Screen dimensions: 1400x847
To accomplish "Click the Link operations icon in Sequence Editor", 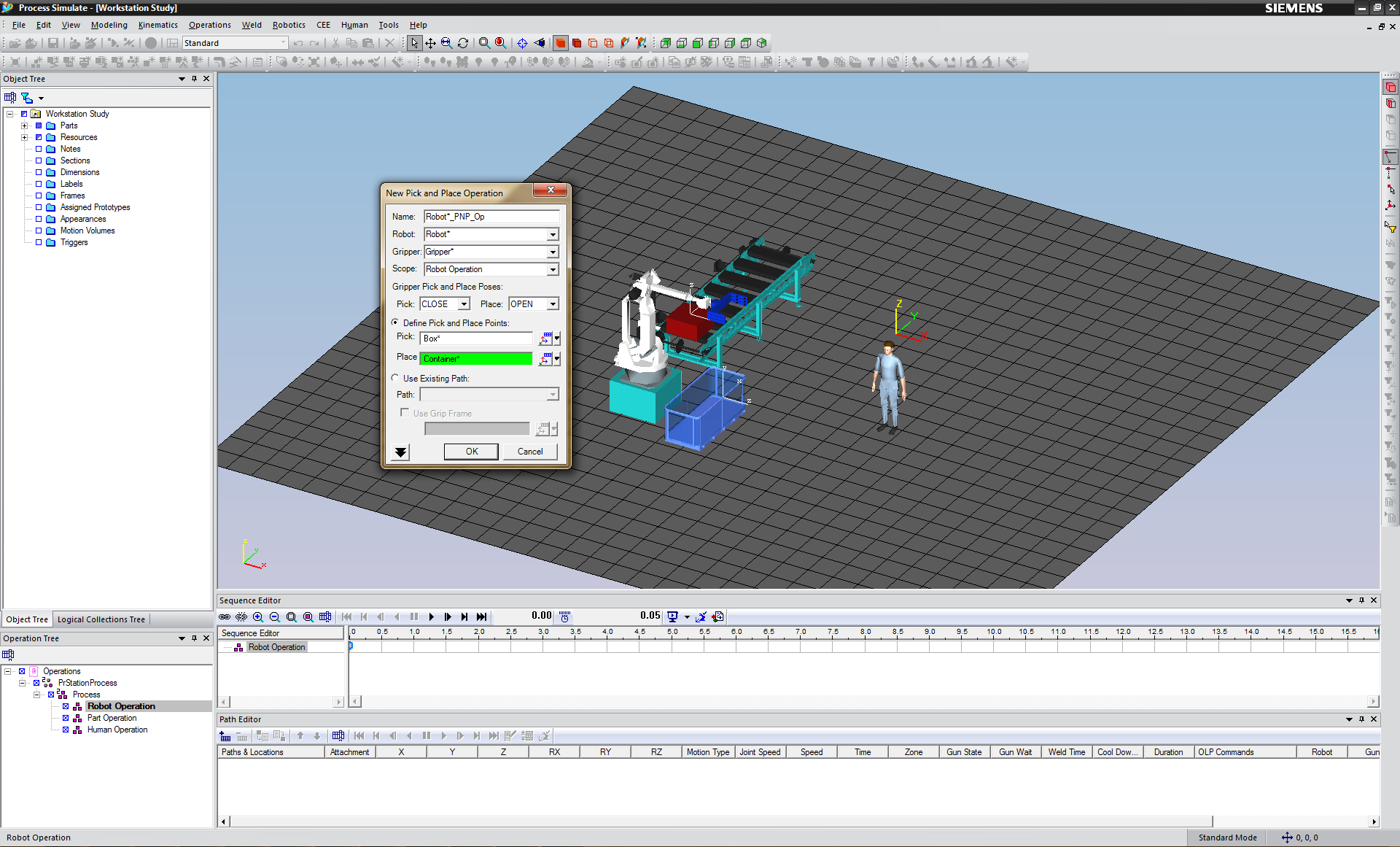I will 225,616.
